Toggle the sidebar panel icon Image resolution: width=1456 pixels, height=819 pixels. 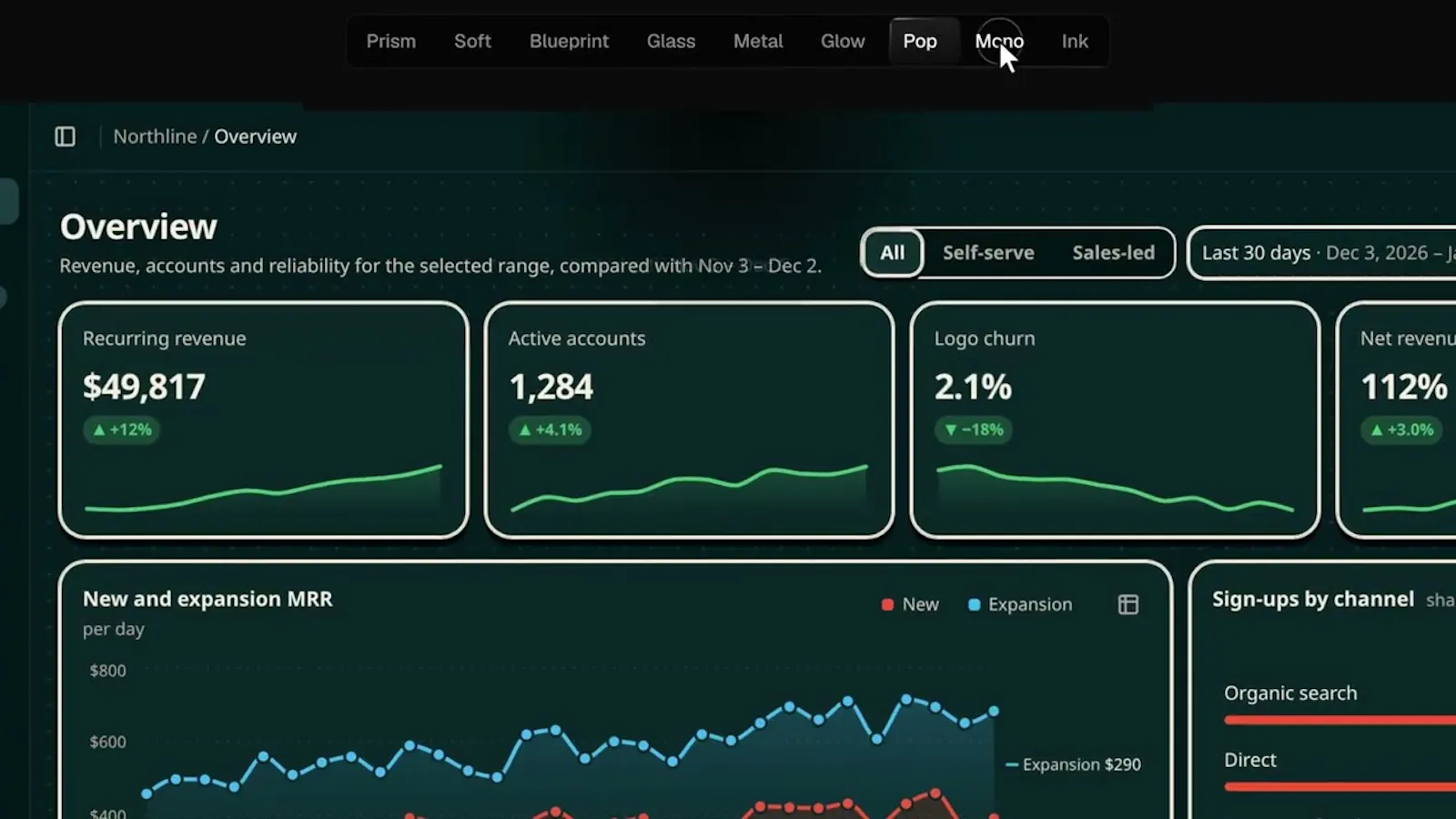tap(65, 136)
